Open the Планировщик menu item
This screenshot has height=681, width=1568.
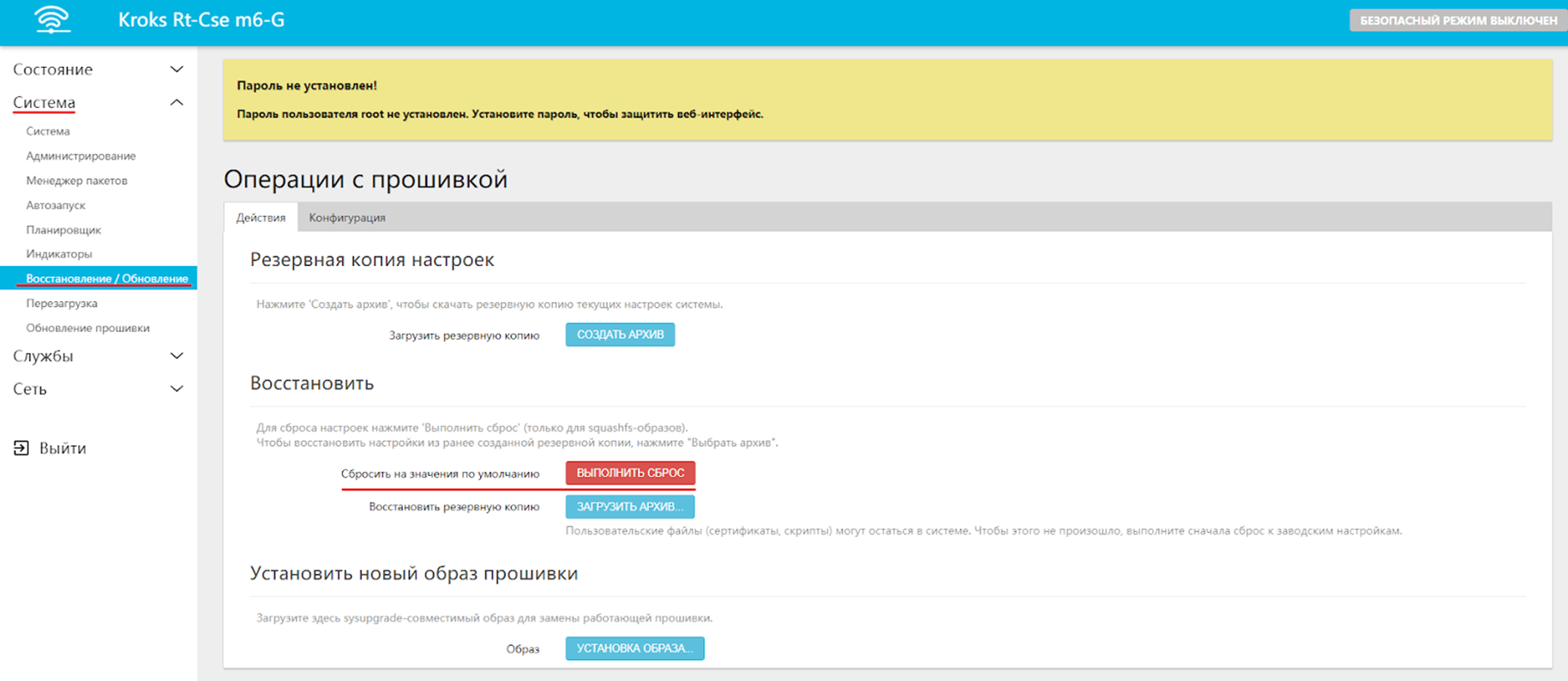pyautogui.click(x=63, y=230)
